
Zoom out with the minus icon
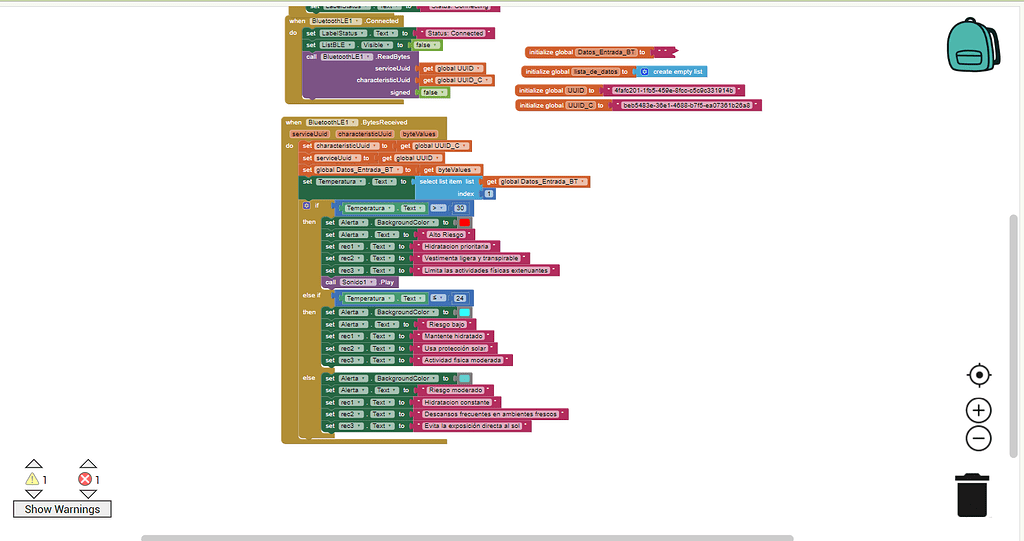pos(979,438)
